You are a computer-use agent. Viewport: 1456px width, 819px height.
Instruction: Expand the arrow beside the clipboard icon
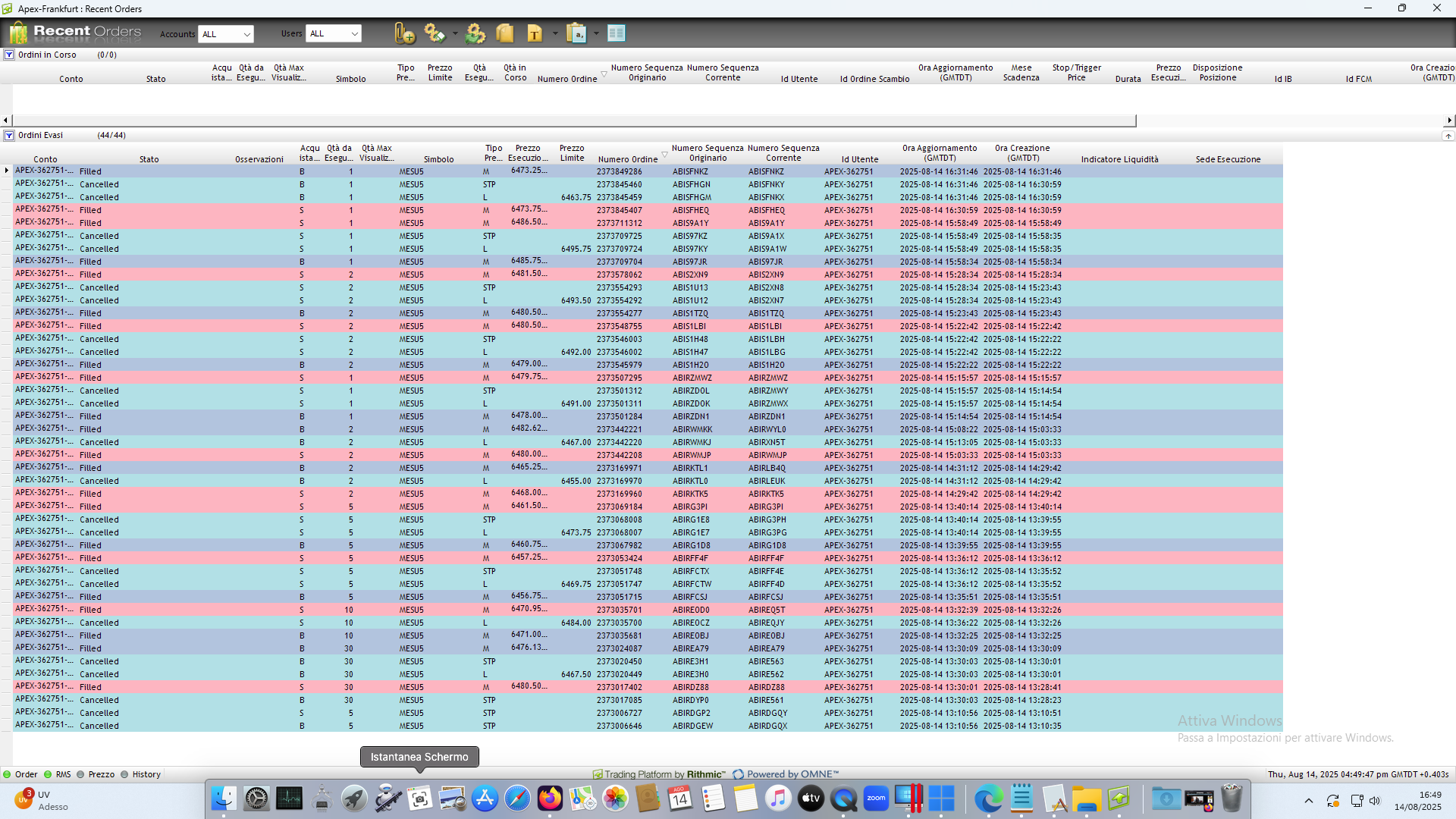point(597,33)
